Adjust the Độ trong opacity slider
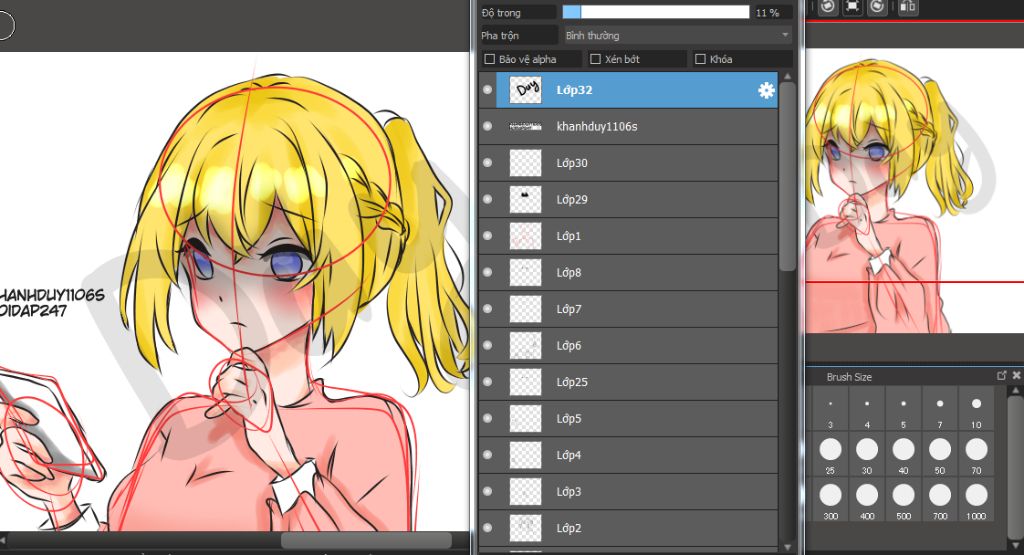The height and width of the screenshot is (555, 1024). coord(656,12)
